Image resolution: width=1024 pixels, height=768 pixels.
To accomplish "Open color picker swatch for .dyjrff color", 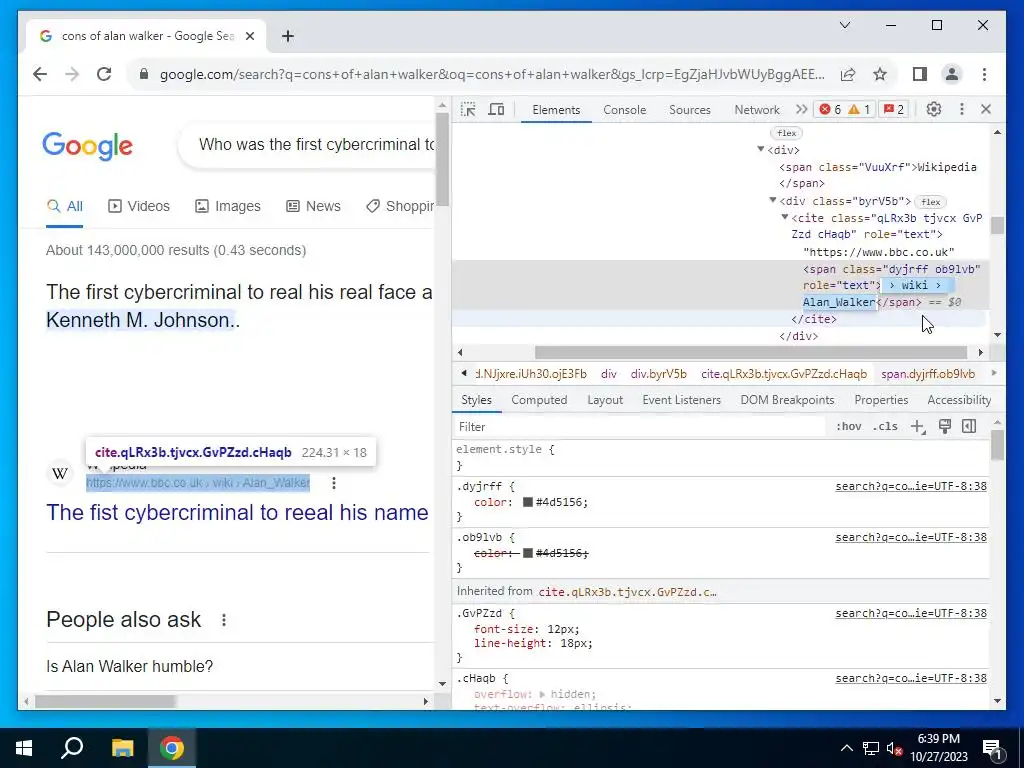I will [528, 502].
